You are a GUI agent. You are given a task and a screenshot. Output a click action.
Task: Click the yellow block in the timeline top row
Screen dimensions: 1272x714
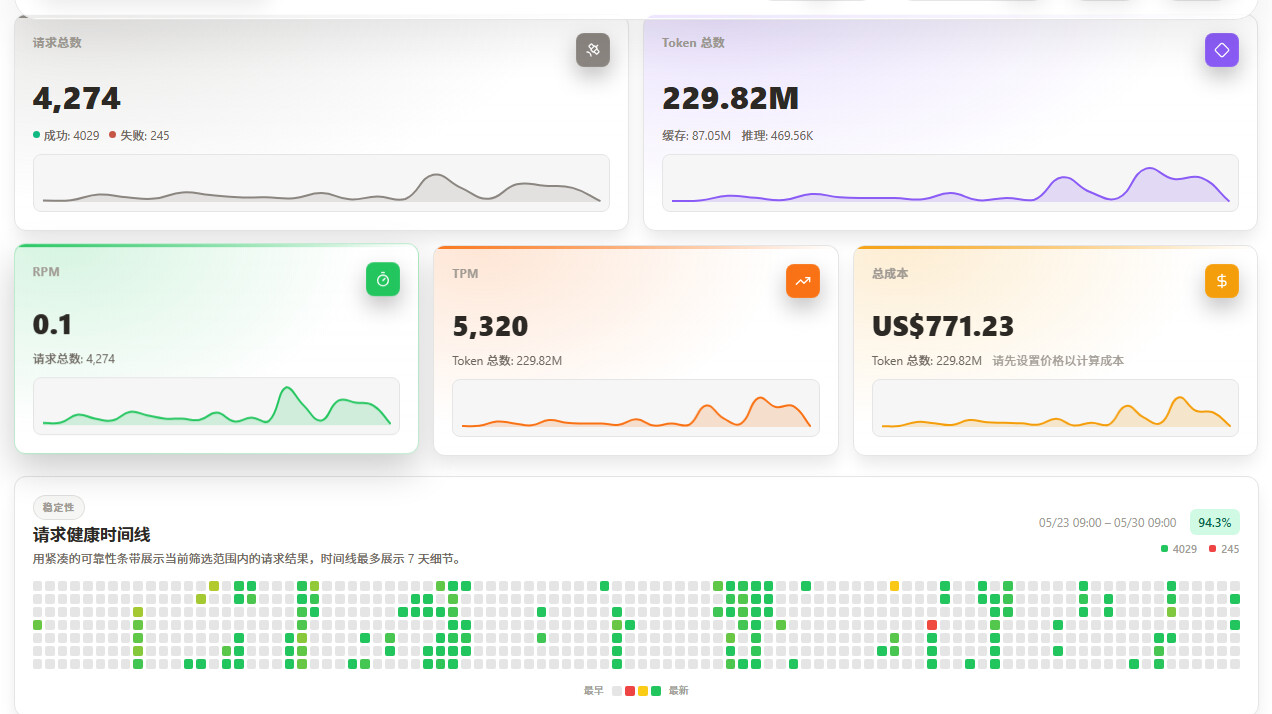894,586
